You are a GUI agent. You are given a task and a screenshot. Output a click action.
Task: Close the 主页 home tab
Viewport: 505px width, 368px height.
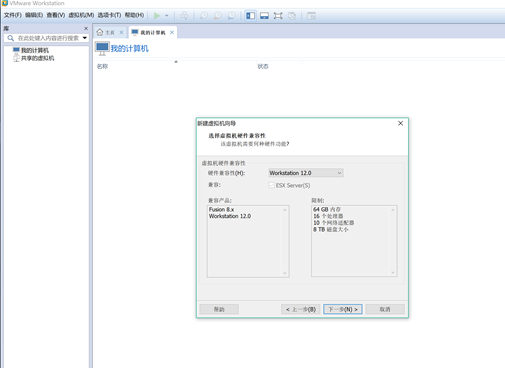121,32
